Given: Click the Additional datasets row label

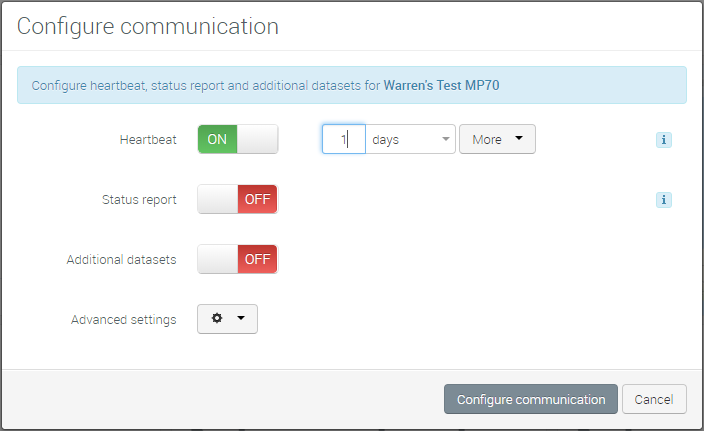Looking at the screenshot, I should 121,260.
